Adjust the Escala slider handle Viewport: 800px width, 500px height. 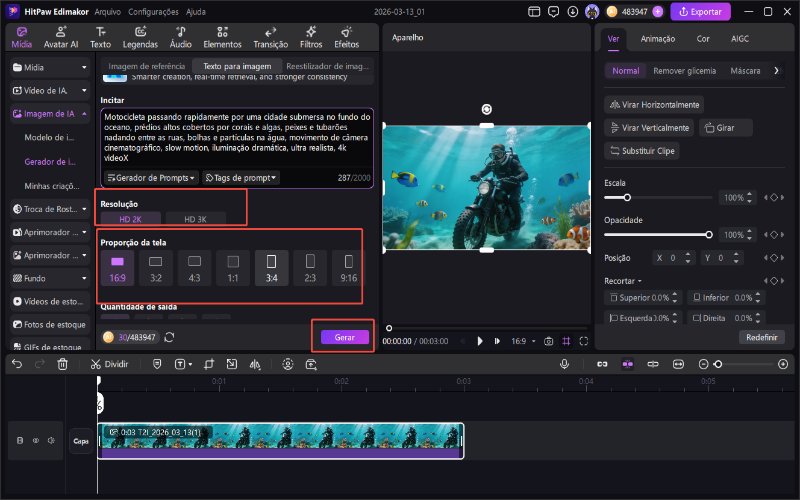coord(627,197)
